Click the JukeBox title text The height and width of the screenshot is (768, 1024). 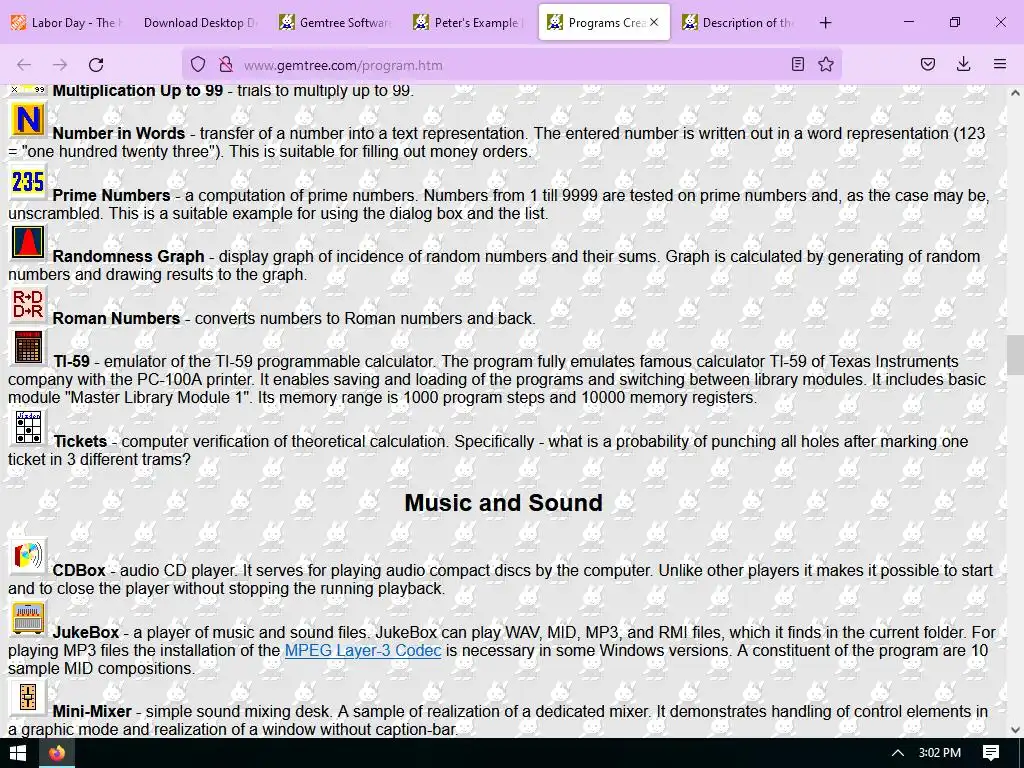86,633
